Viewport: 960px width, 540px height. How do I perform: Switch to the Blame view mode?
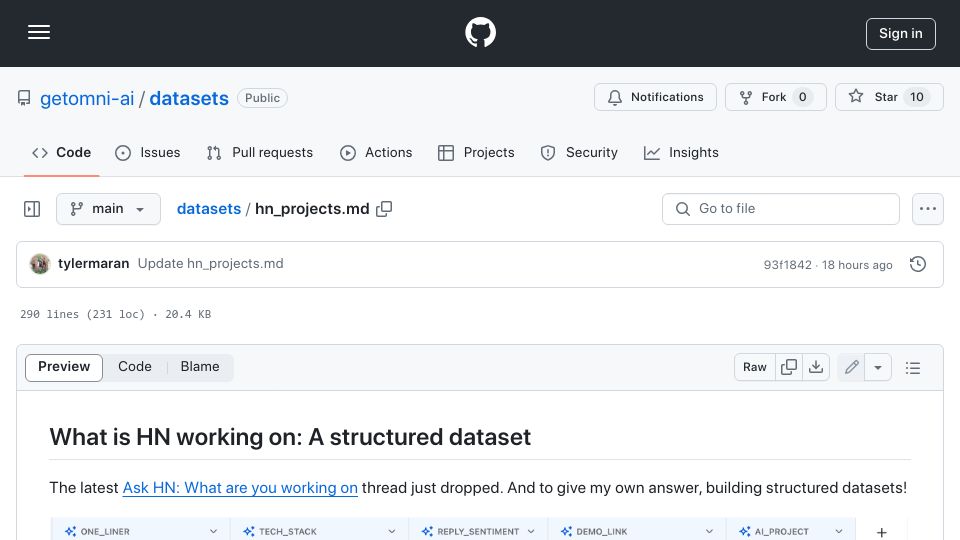200,367
